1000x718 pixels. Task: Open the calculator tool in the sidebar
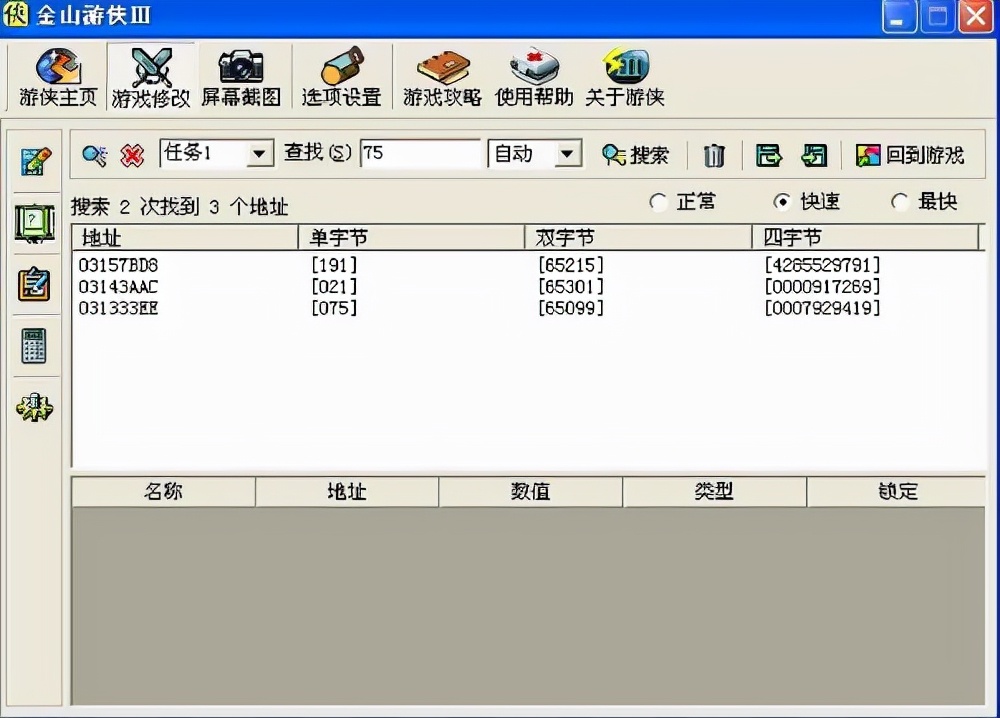tap(35, 346)
